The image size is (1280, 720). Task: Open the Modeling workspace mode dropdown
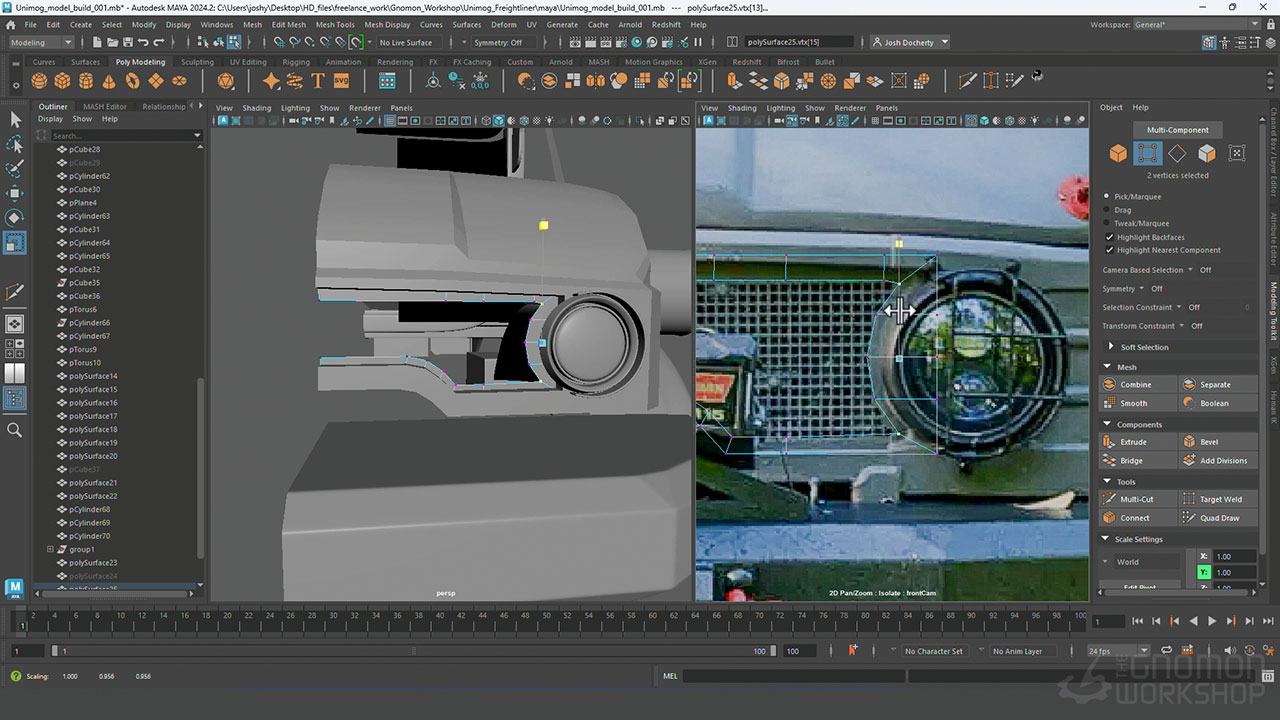(x=41, y=43)
